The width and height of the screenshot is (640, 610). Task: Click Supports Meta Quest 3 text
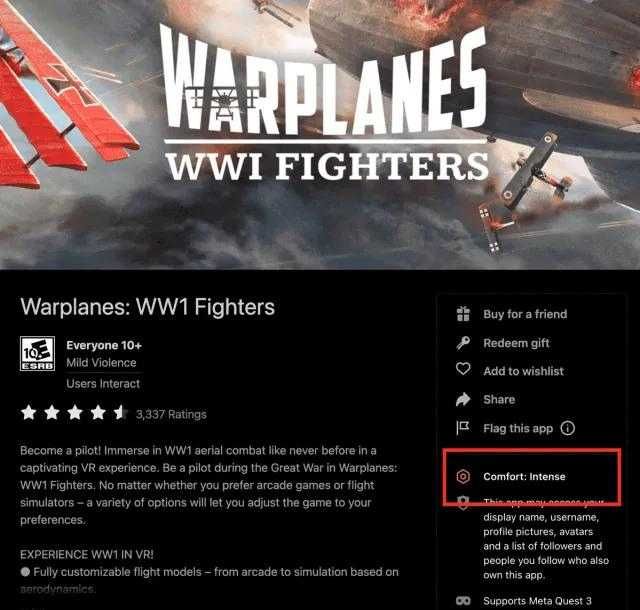(537, 601)
